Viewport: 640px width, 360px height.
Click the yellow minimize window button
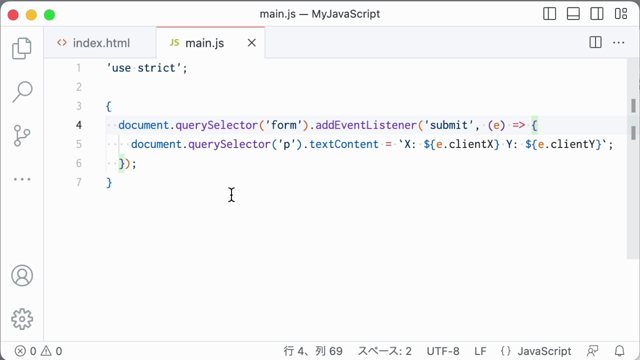[31, 15]
